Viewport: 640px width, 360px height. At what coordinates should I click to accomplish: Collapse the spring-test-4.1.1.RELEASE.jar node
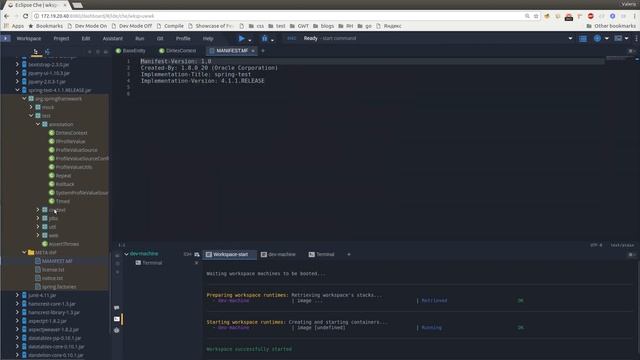tap(17, 90)
